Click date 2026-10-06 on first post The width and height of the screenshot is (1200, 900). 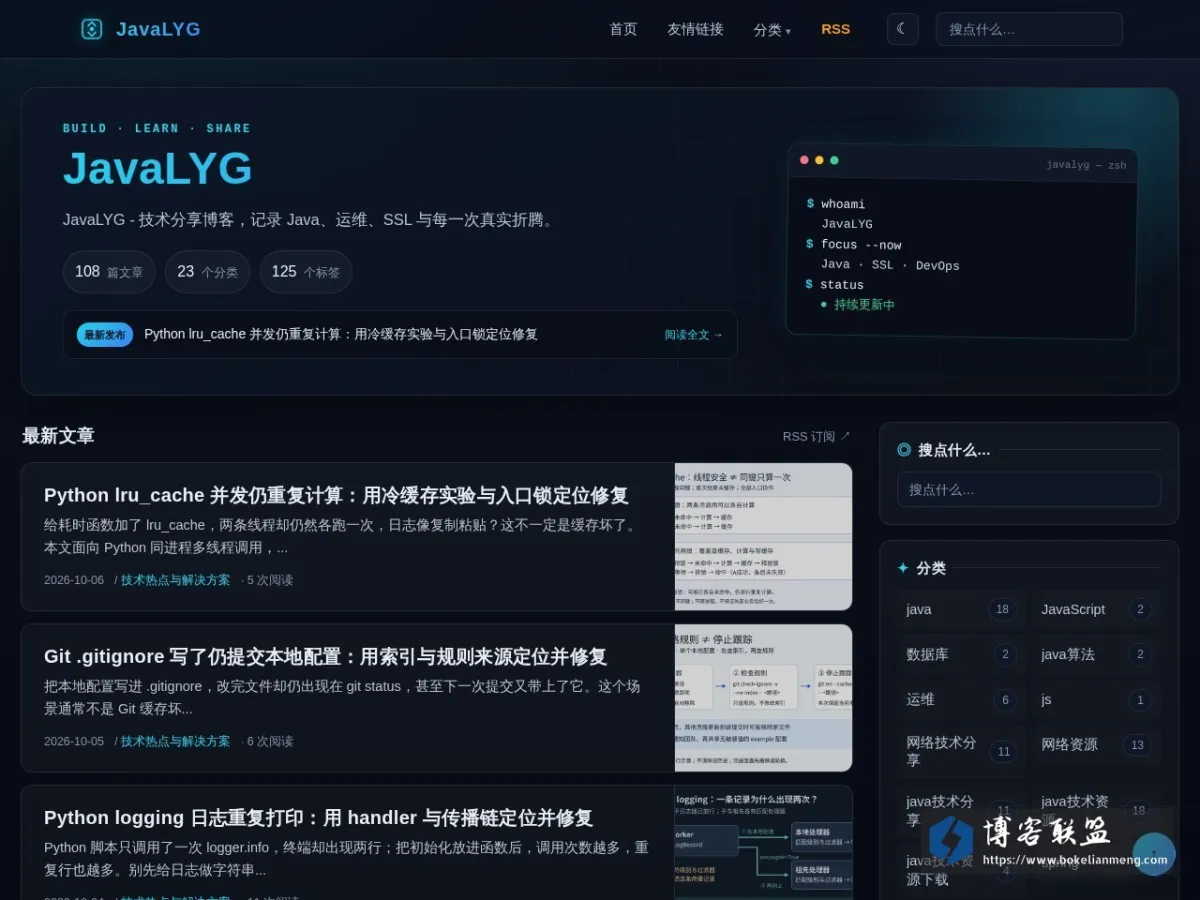click(x=74, y=580)
